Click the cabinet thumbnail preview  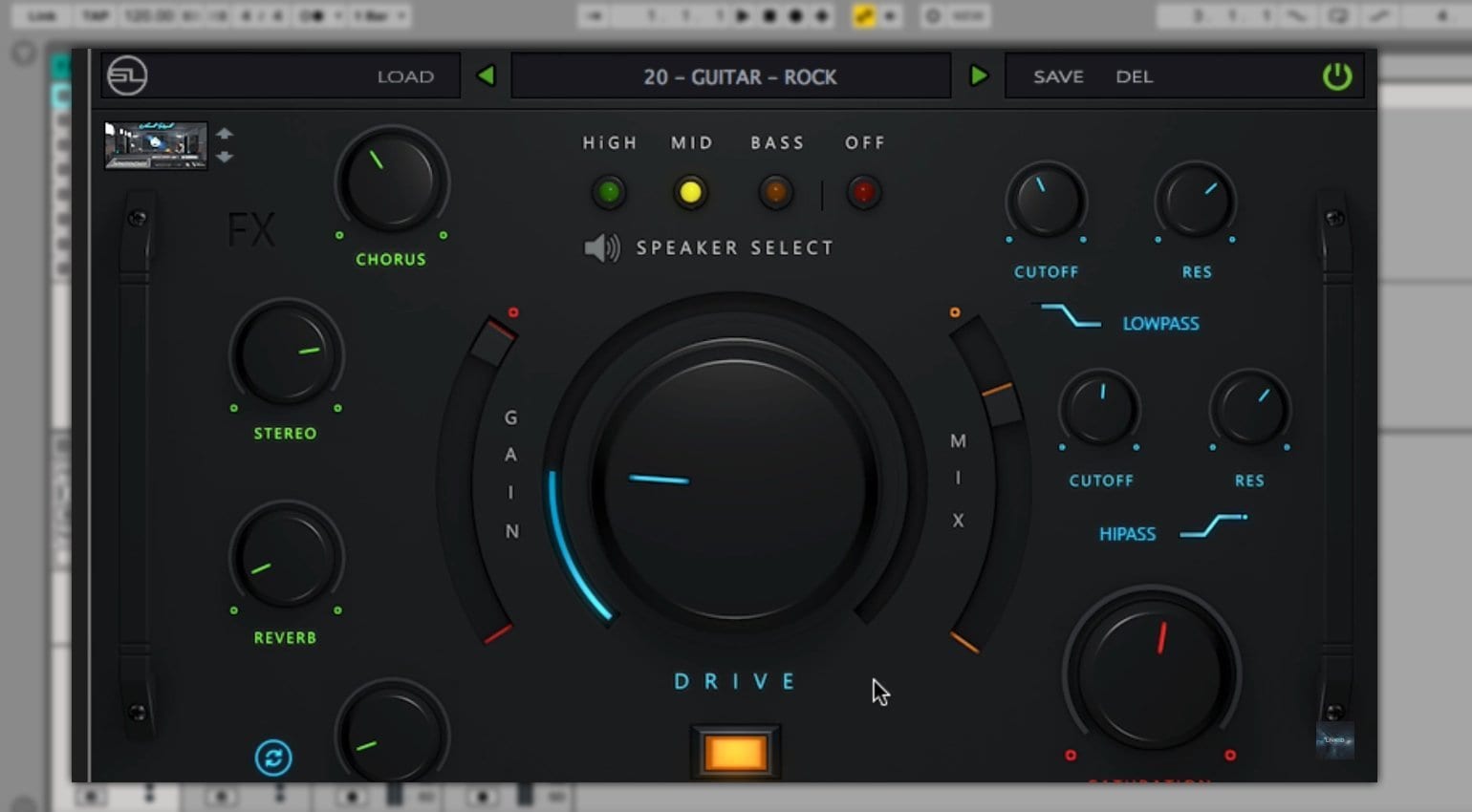[x=156, y=145]
